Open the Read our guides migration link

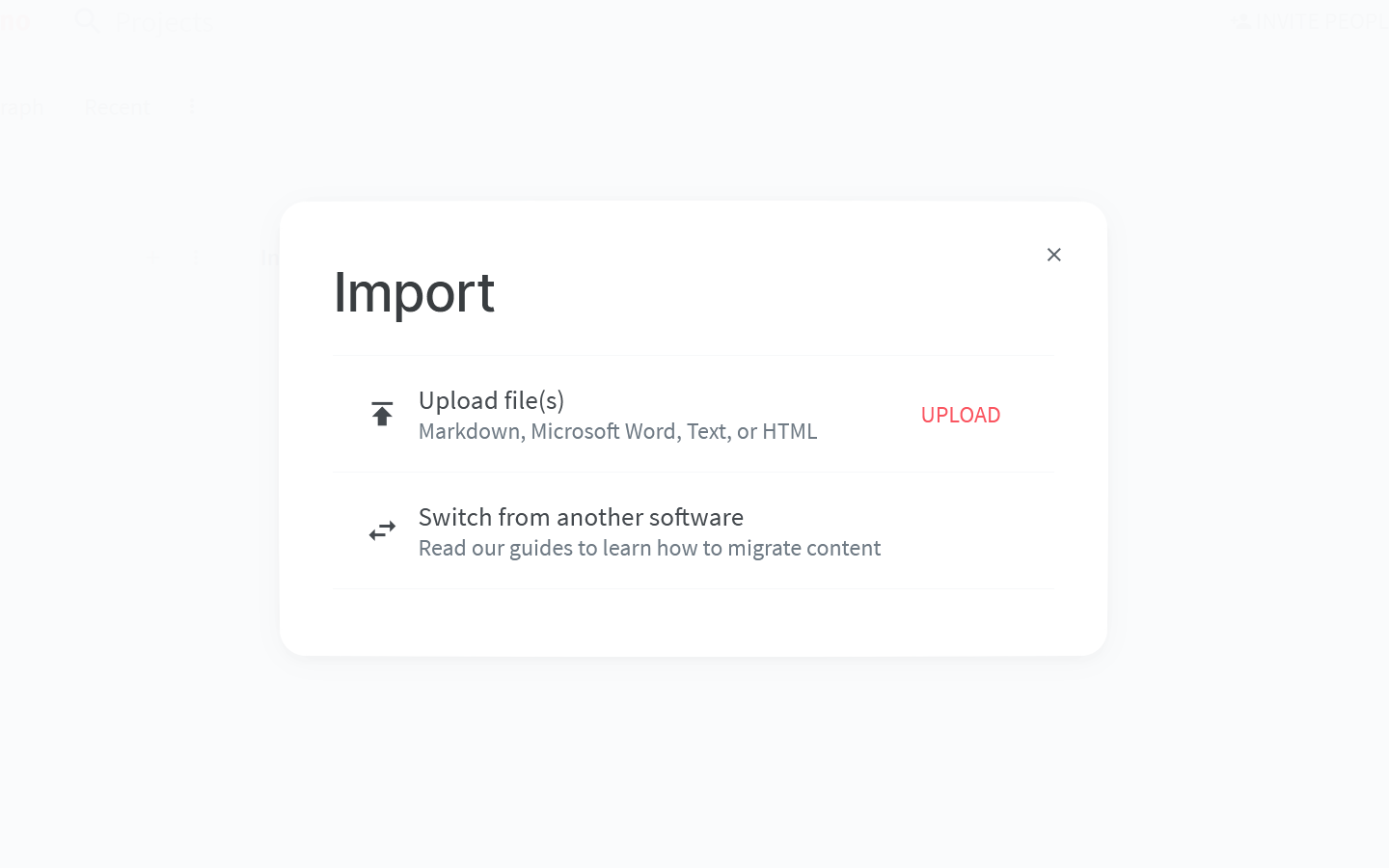point(649,548)
